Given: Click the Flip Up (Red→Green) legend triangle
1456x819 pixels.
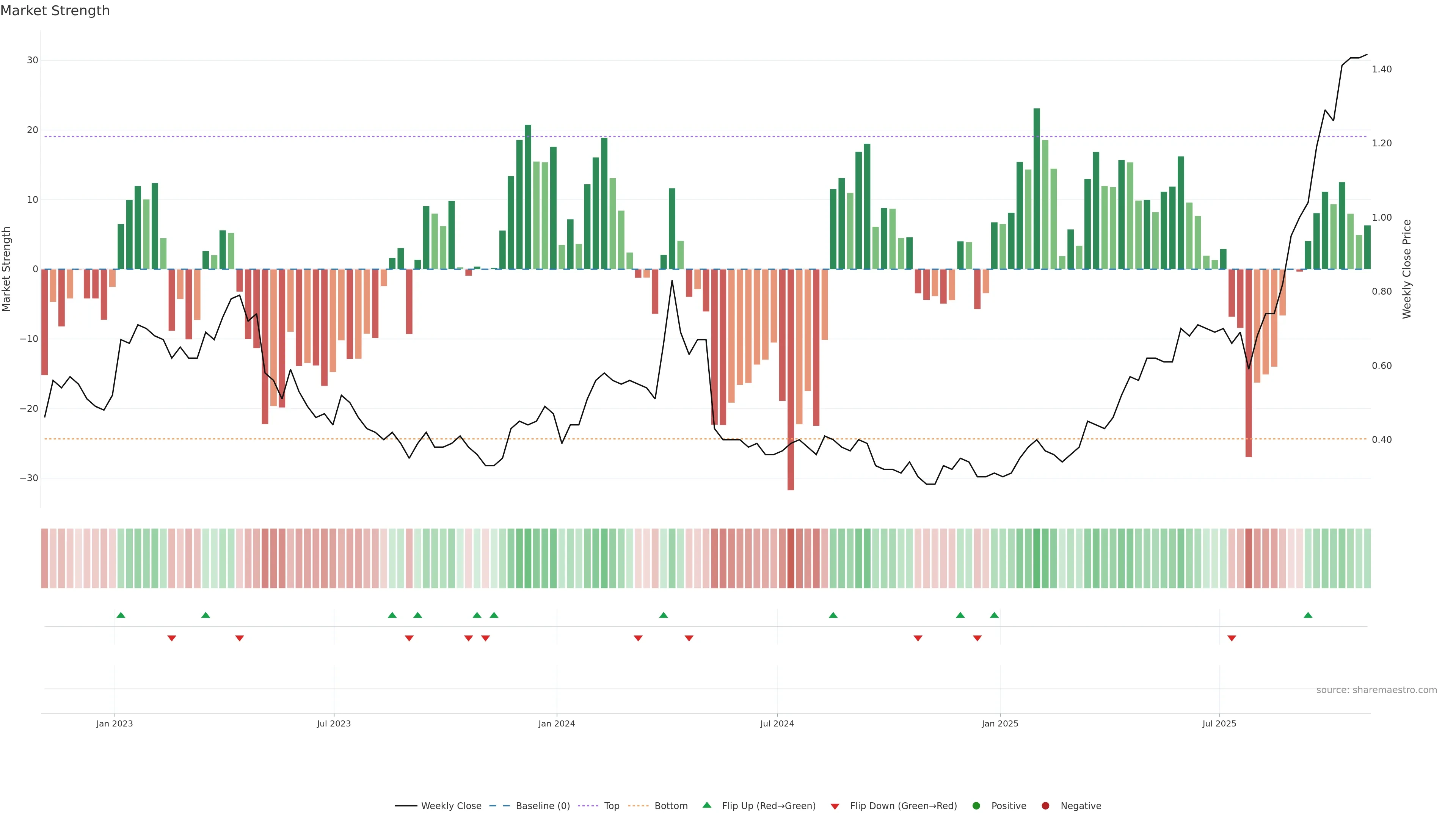Looking at the screenshot, I should click(x=706, y=805).
